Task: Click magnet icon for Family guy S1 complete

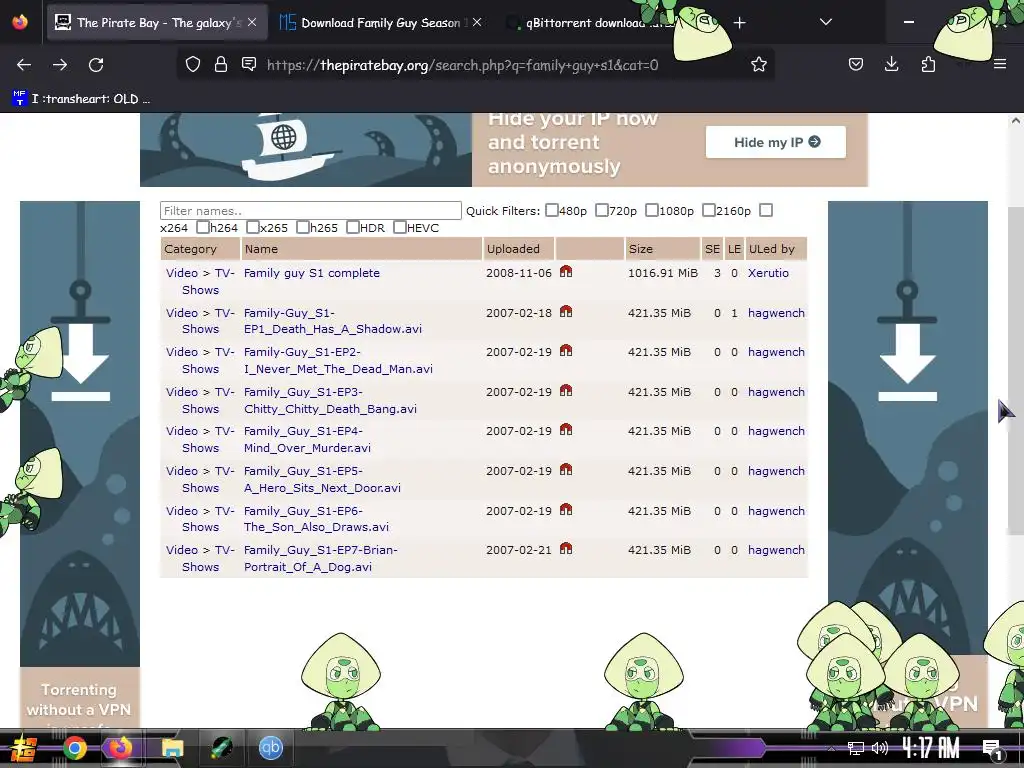Action: click(x=566, y=272)
